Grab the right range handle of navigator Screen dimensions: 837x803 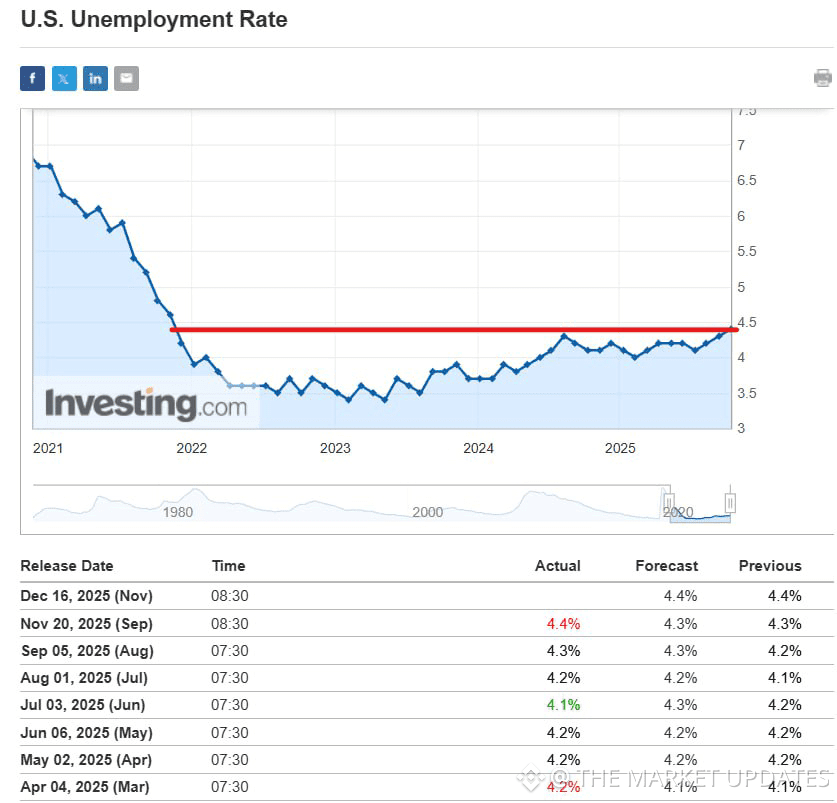click(x=730, y=502)
